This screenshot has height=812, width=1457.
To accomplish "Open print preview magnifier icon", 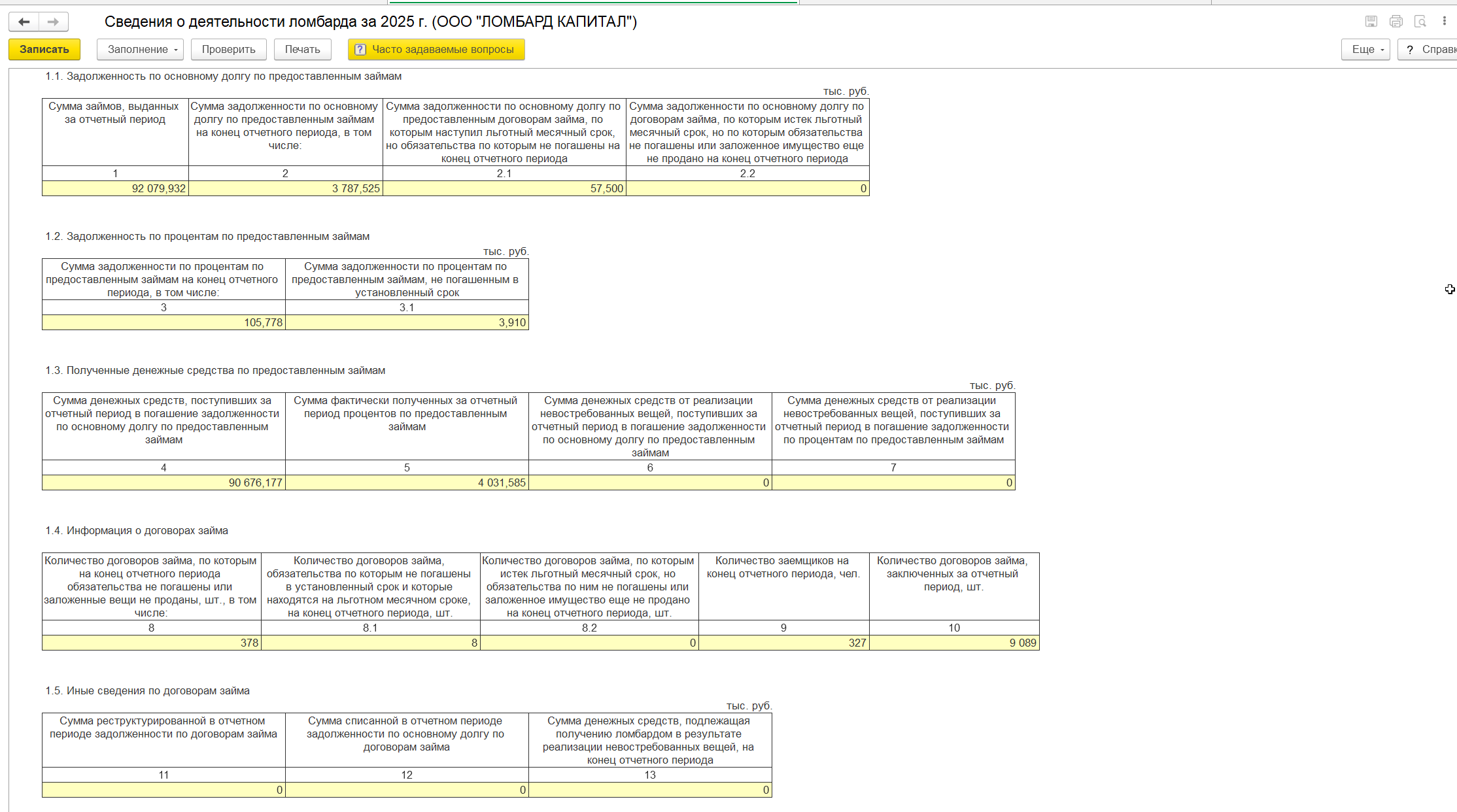I will pos(1420,22).
